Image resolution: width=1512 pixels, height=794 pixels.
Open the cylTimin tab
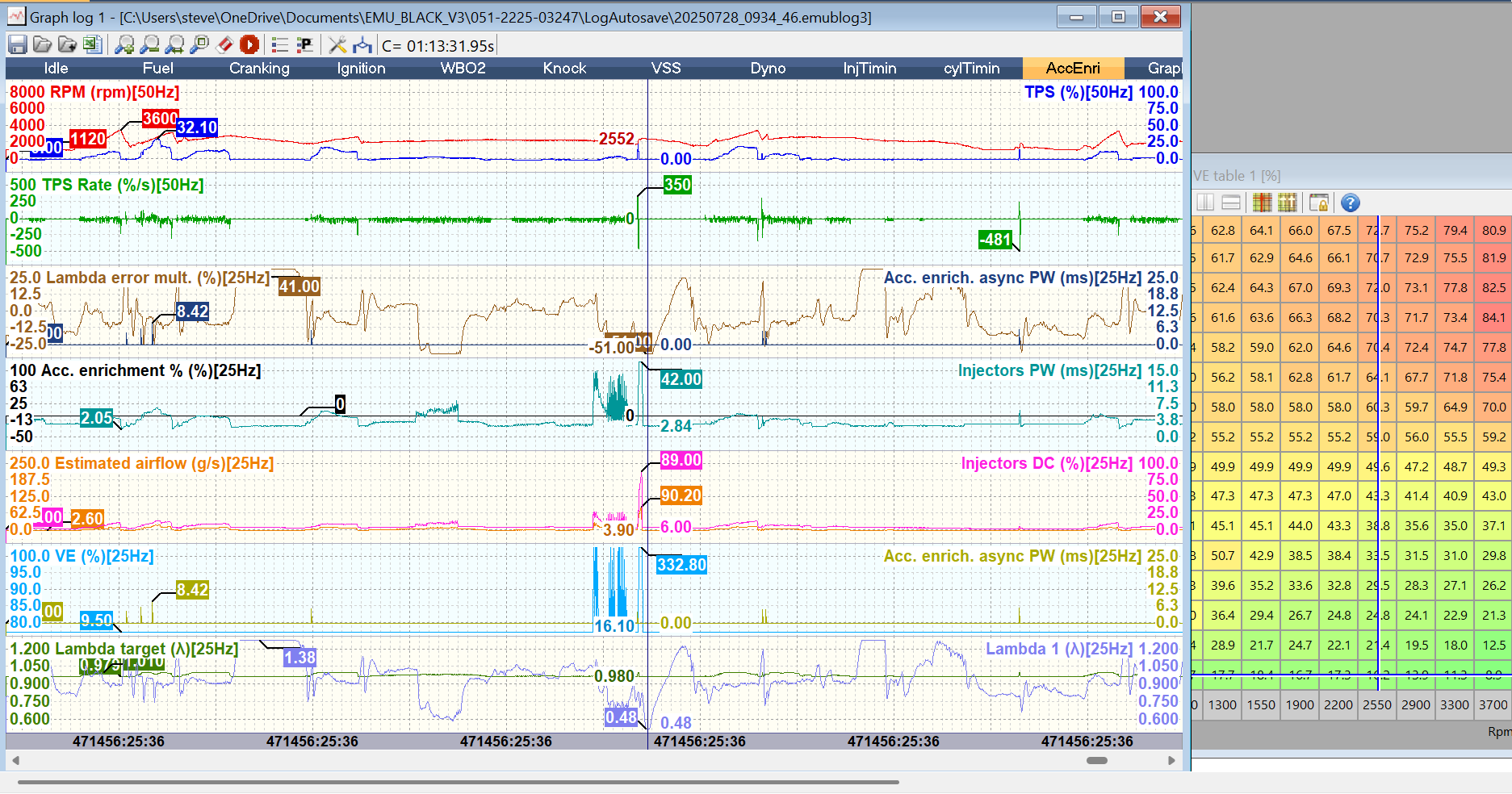(x=971, y=68)
